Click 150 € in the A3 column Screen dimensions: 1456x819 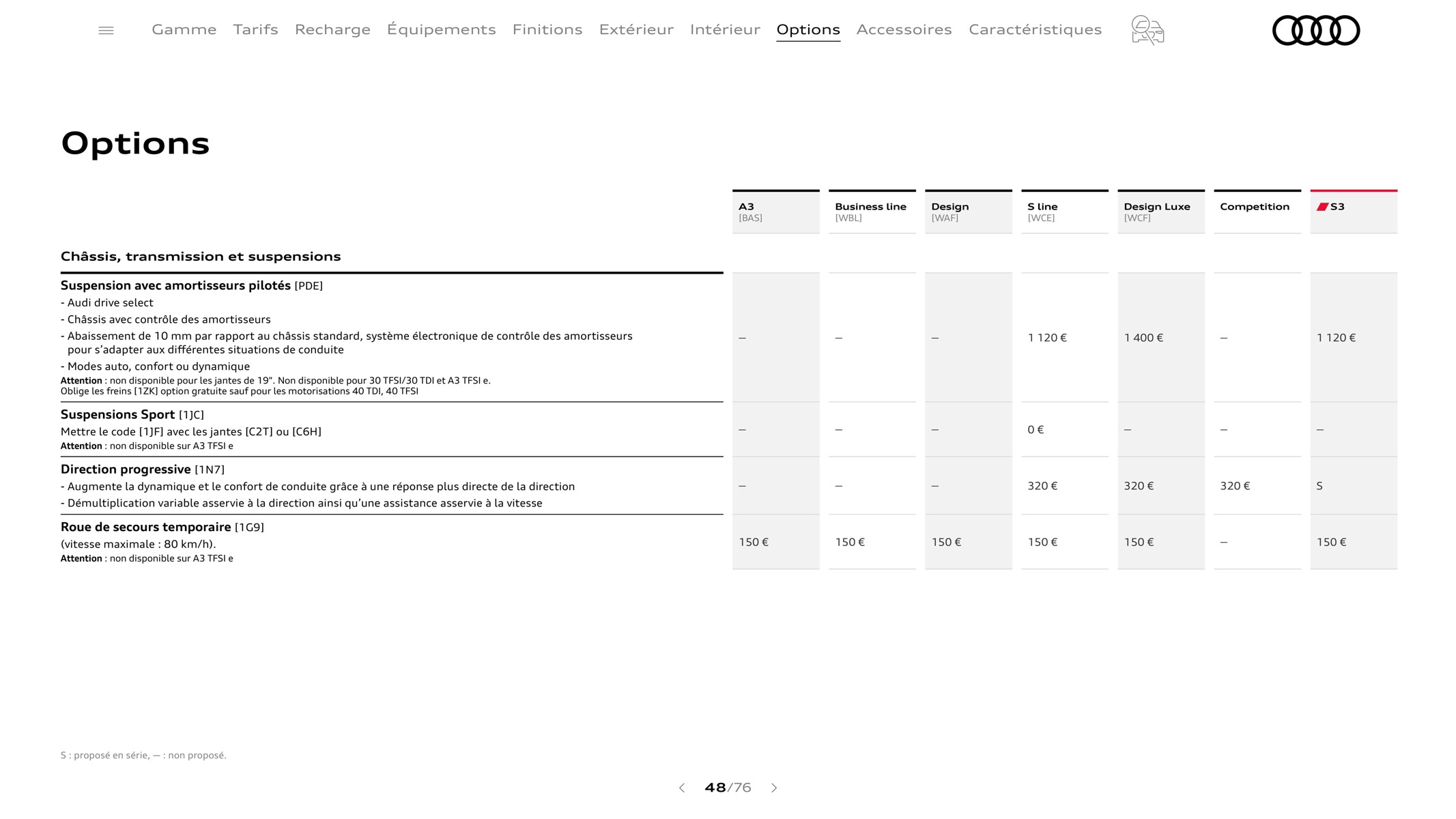pyautogui.click(x=754, y=543)
